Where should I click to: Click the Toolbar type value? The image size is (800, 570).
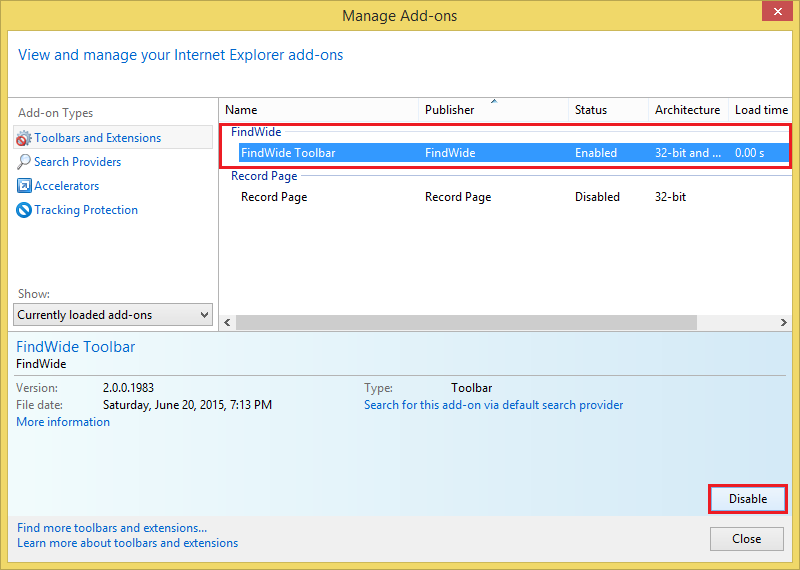(471, 388)
